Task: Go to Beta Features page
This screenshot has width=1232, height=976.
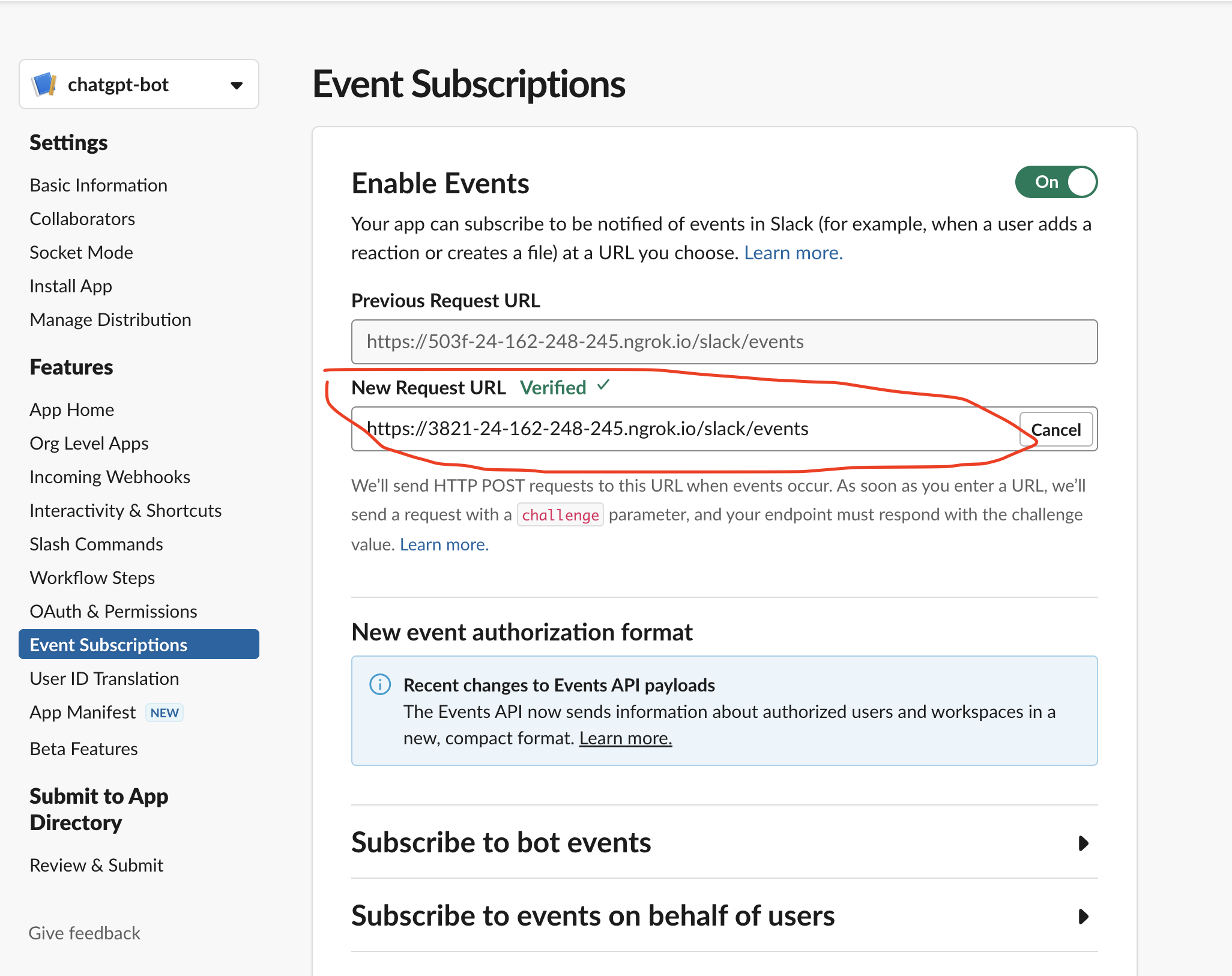Action: click(x=83, y=749)
